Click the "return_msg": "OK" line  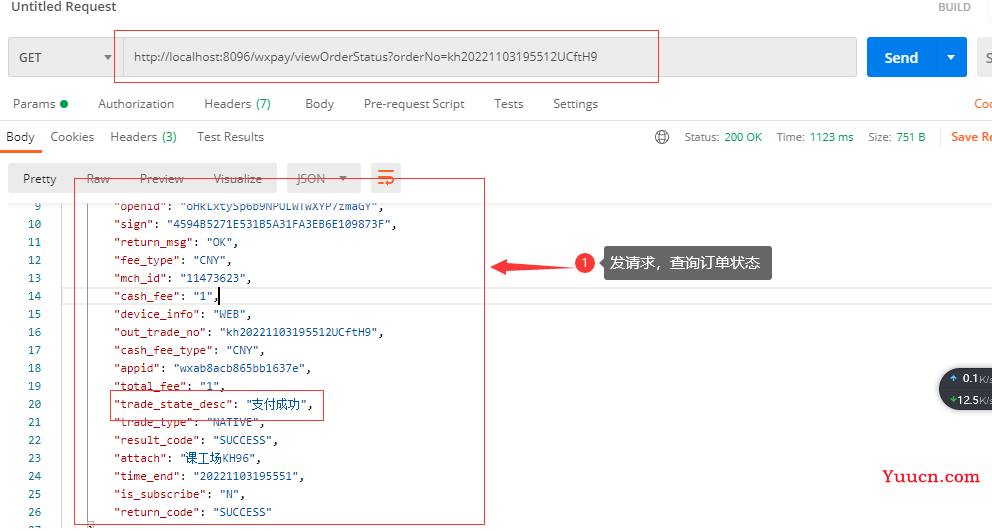[x=176, y=242]
